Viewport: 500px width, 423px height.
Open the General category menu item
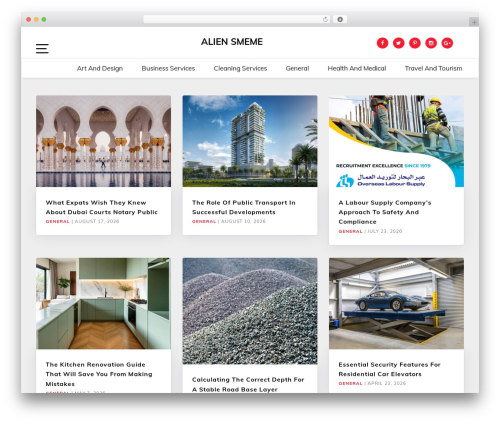click(297, 68)
